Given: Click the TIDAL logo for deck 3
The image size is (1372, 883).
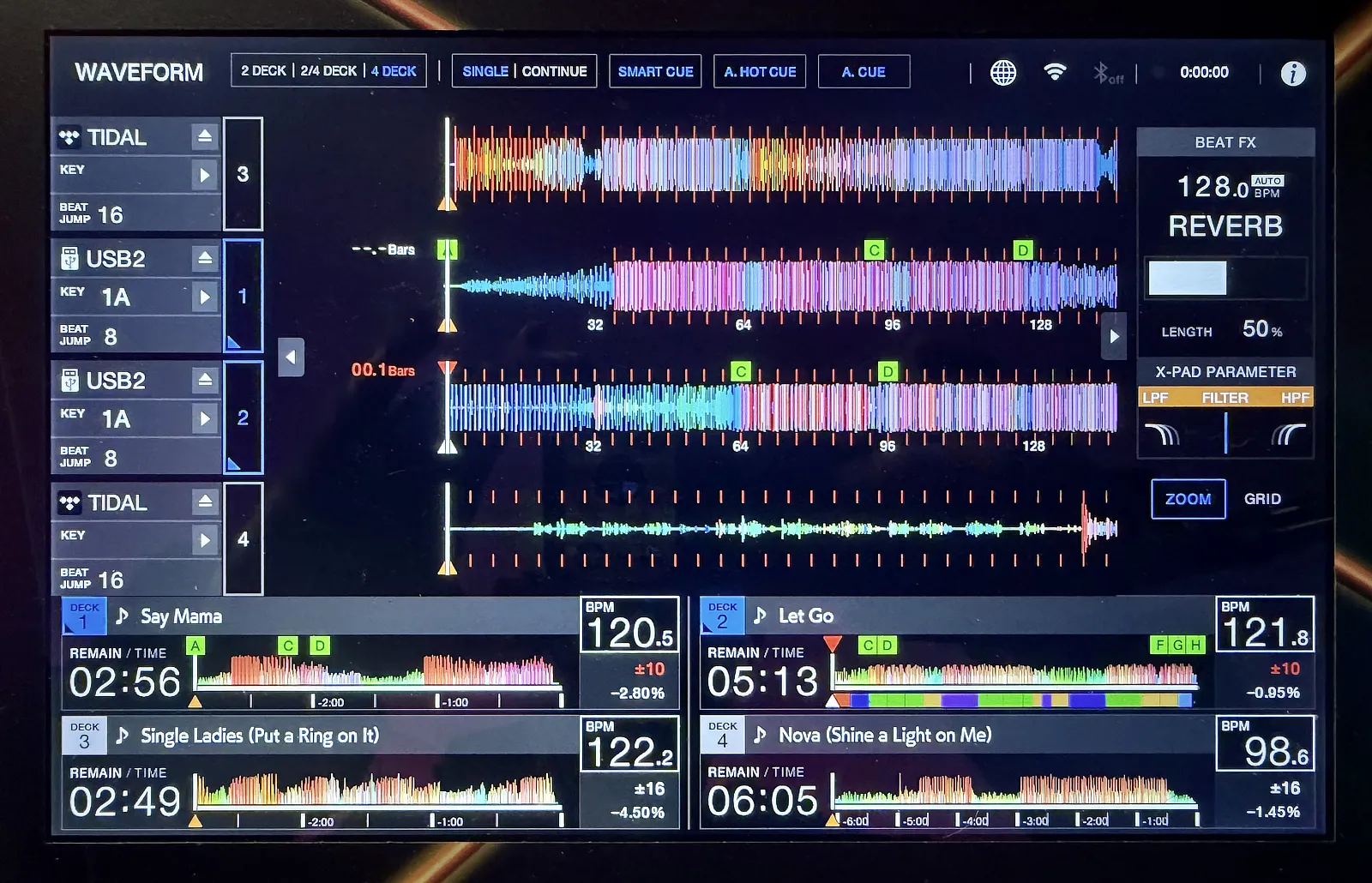Looking at the screenshot, I should [69, 137].
